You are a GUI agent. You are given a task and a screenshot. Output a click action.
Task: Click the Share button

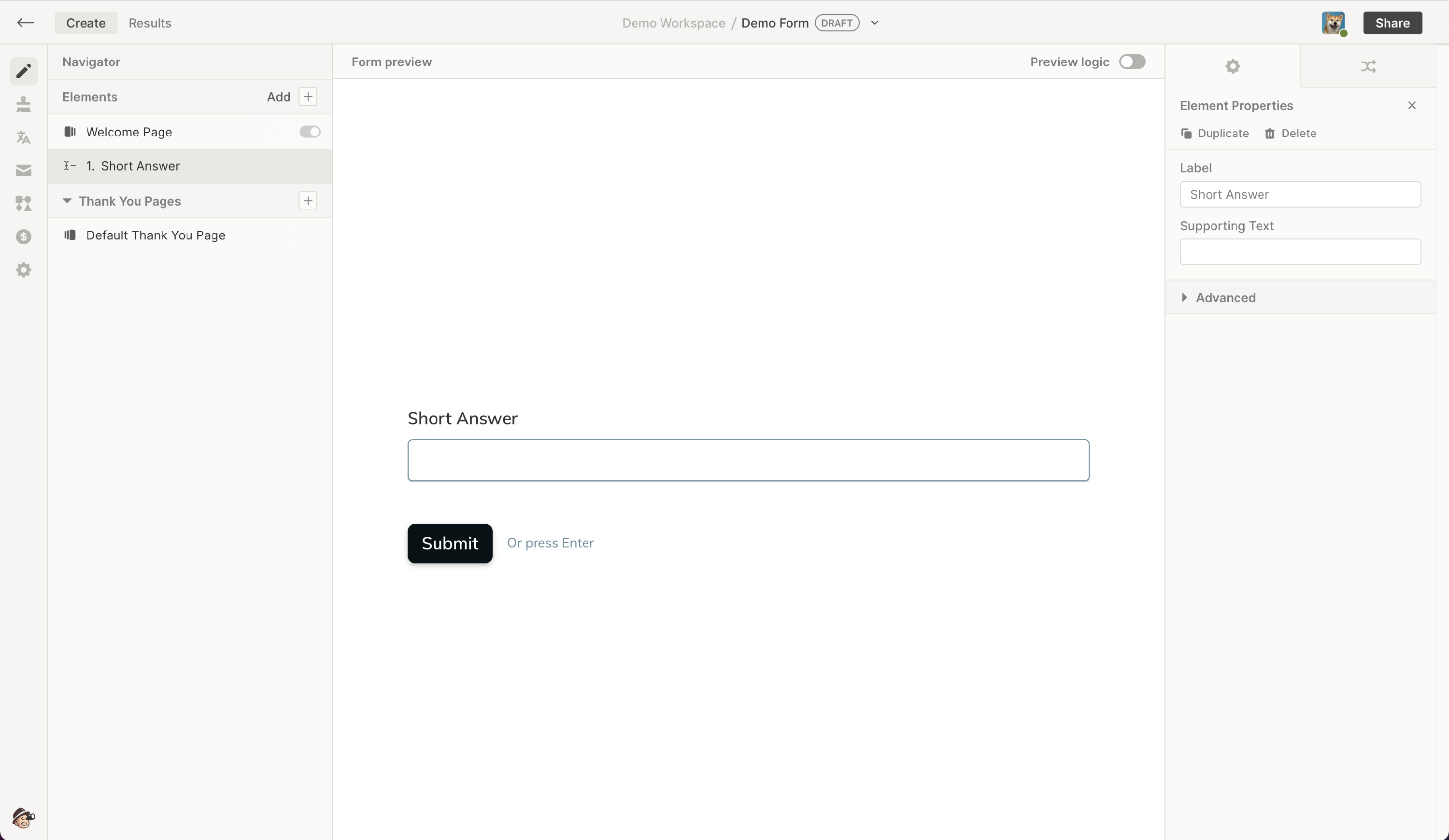pos(1392,23)
